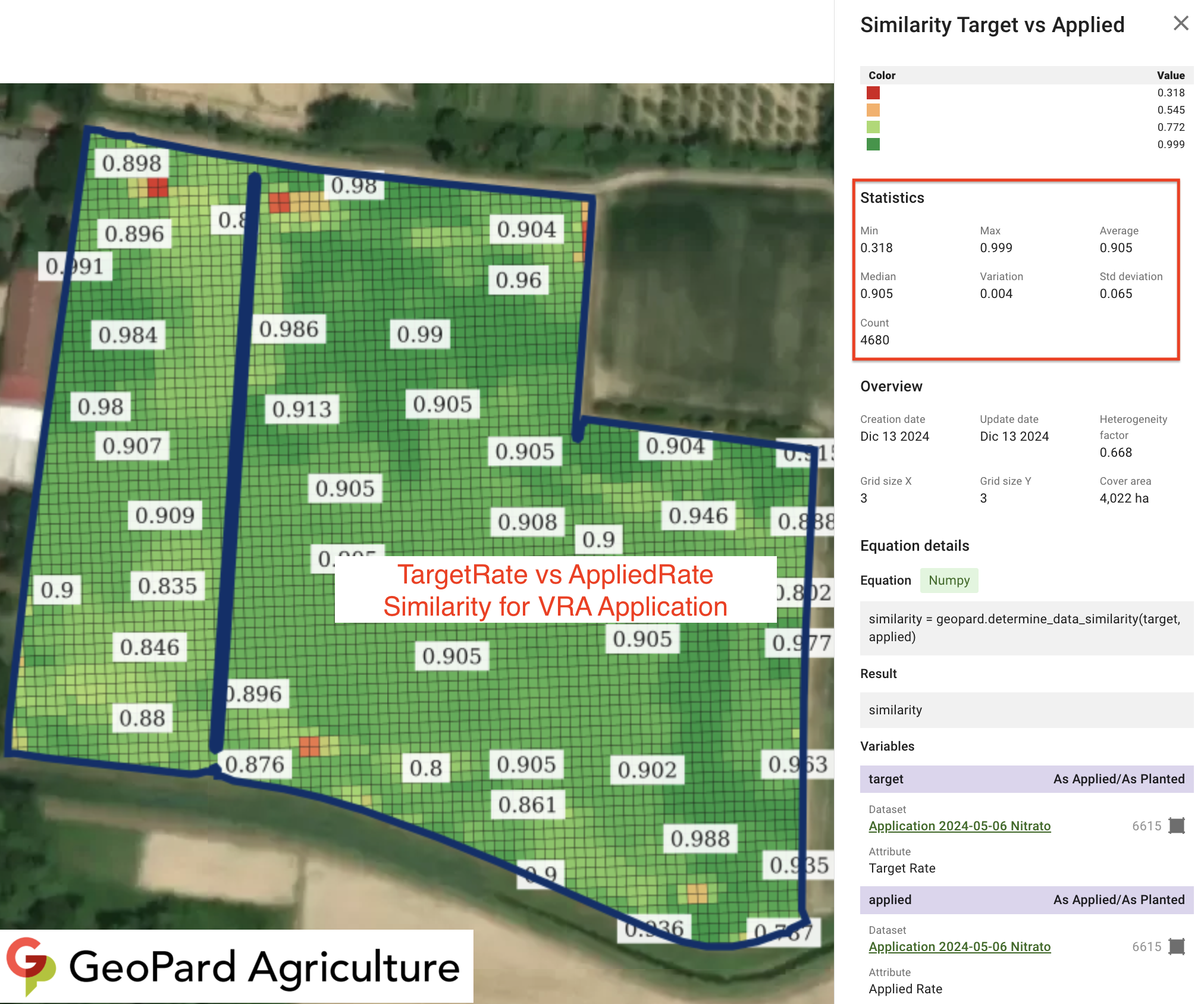The image size is (1204, 1004).
Task: Click the field boundary icon in target dataset
Action: (1176, 826)
